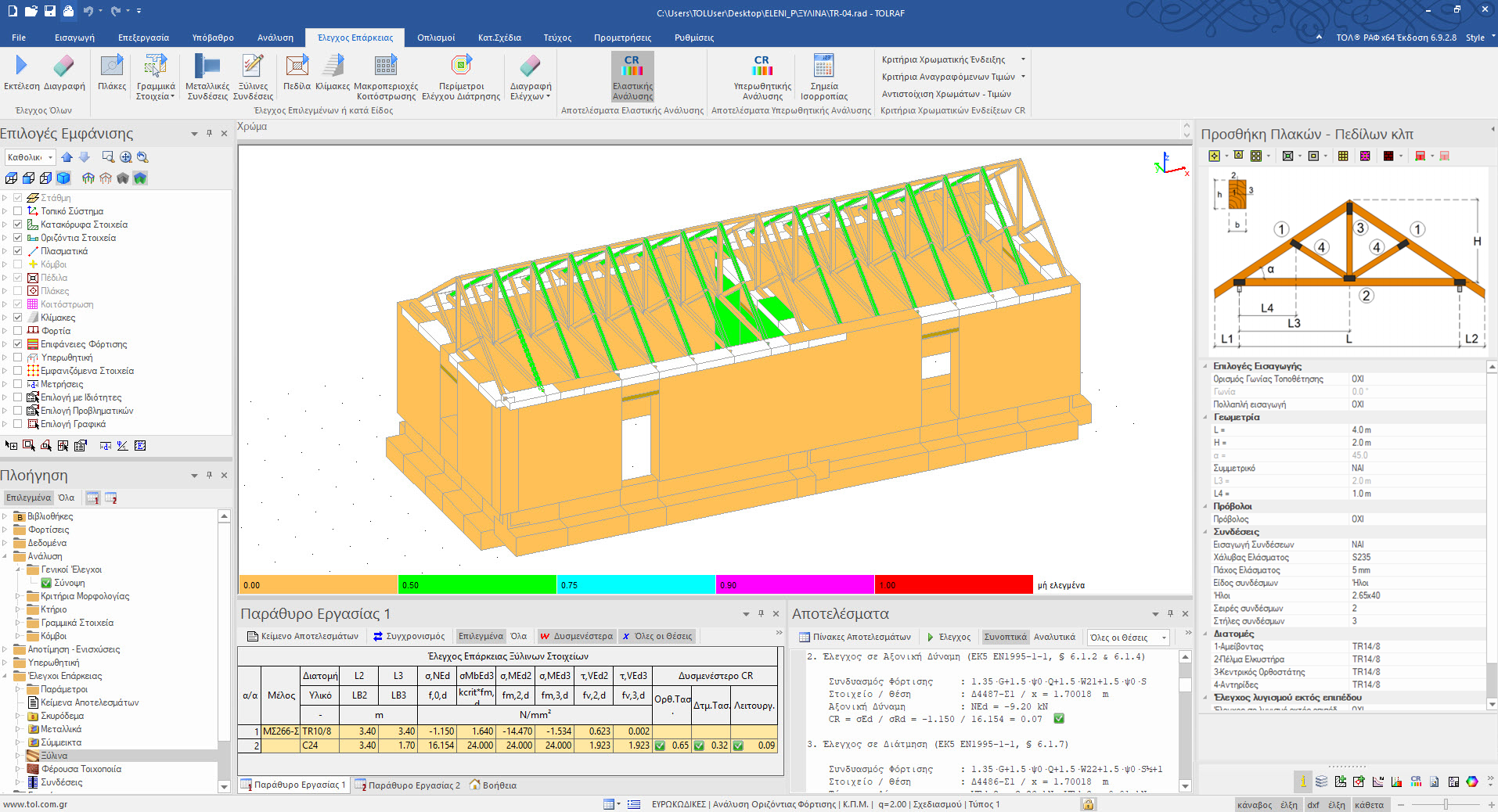
Task: Open the Ξύλινες Συνδέσεις check
Action: 253,77
